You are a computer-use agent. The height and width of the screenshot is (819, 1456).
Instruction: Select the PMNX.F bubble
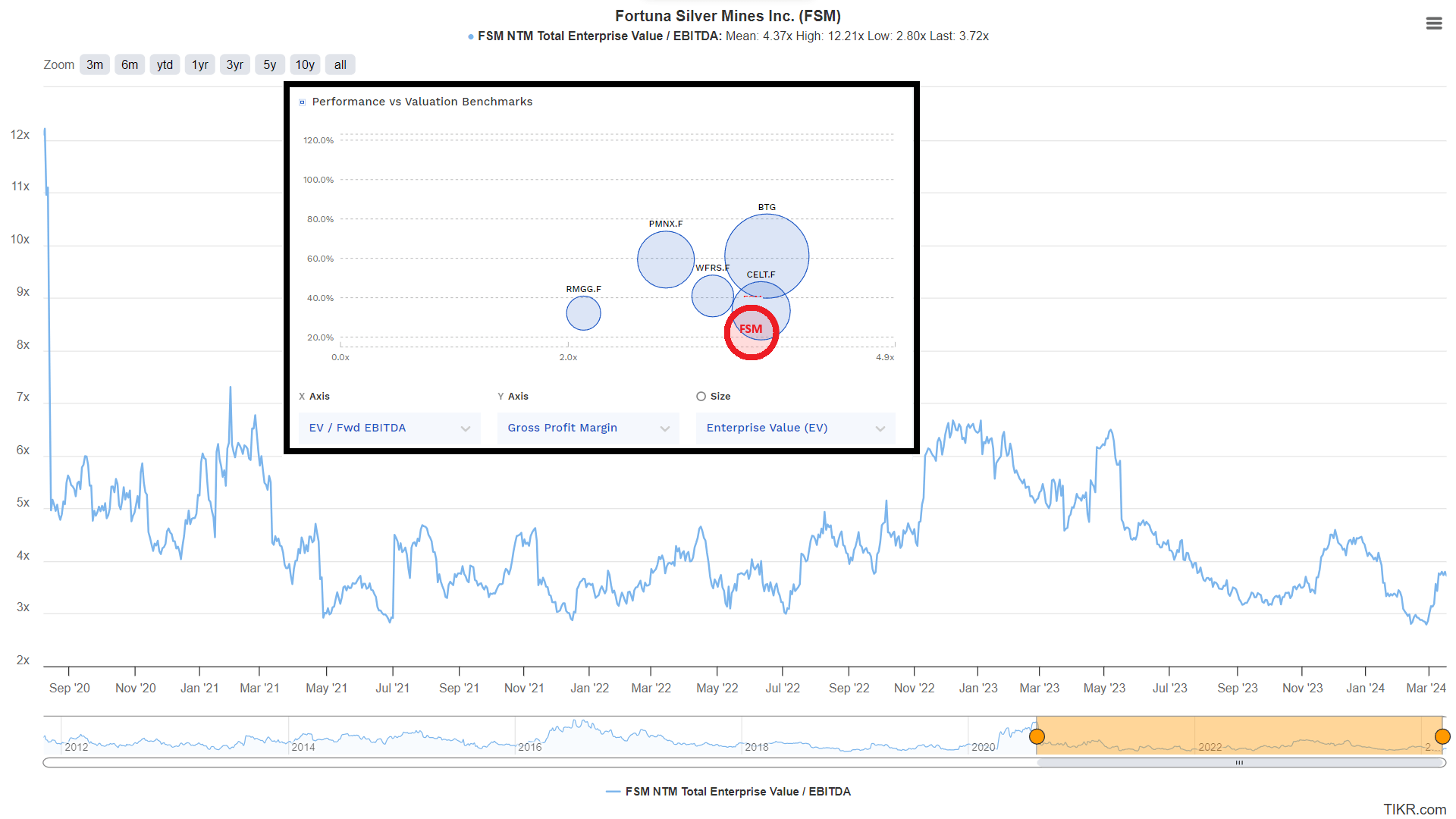click(x=666, y=259)
